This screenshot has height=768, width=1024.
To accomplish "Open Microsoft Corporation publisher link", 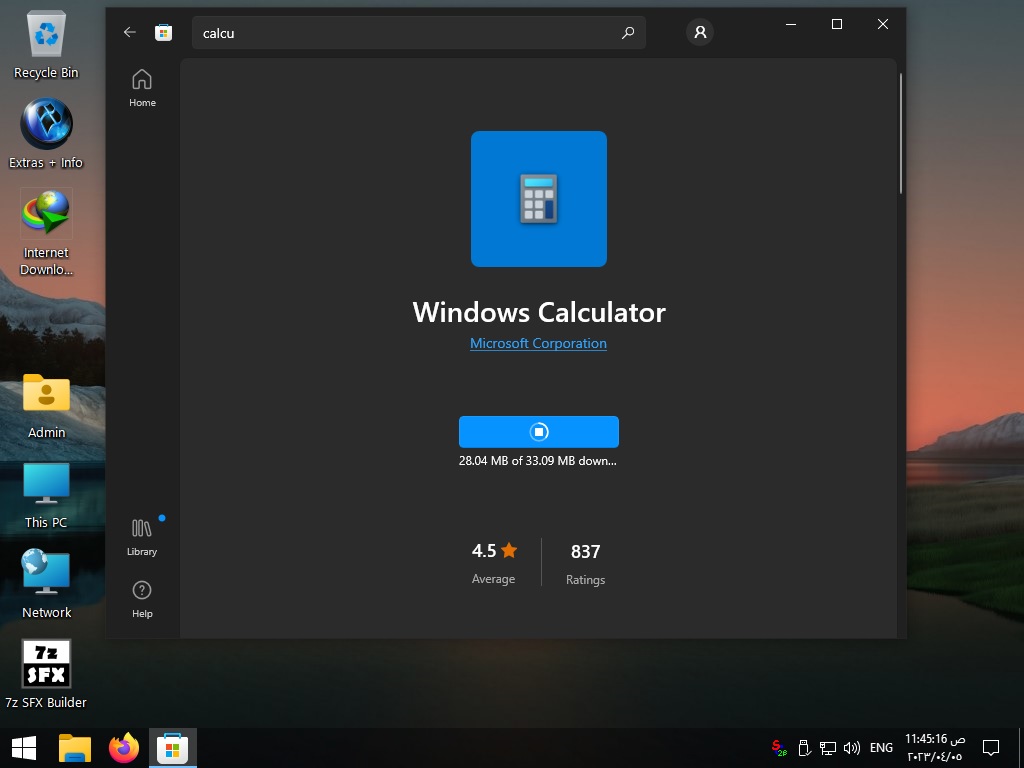I will click(x=538, y=344).
